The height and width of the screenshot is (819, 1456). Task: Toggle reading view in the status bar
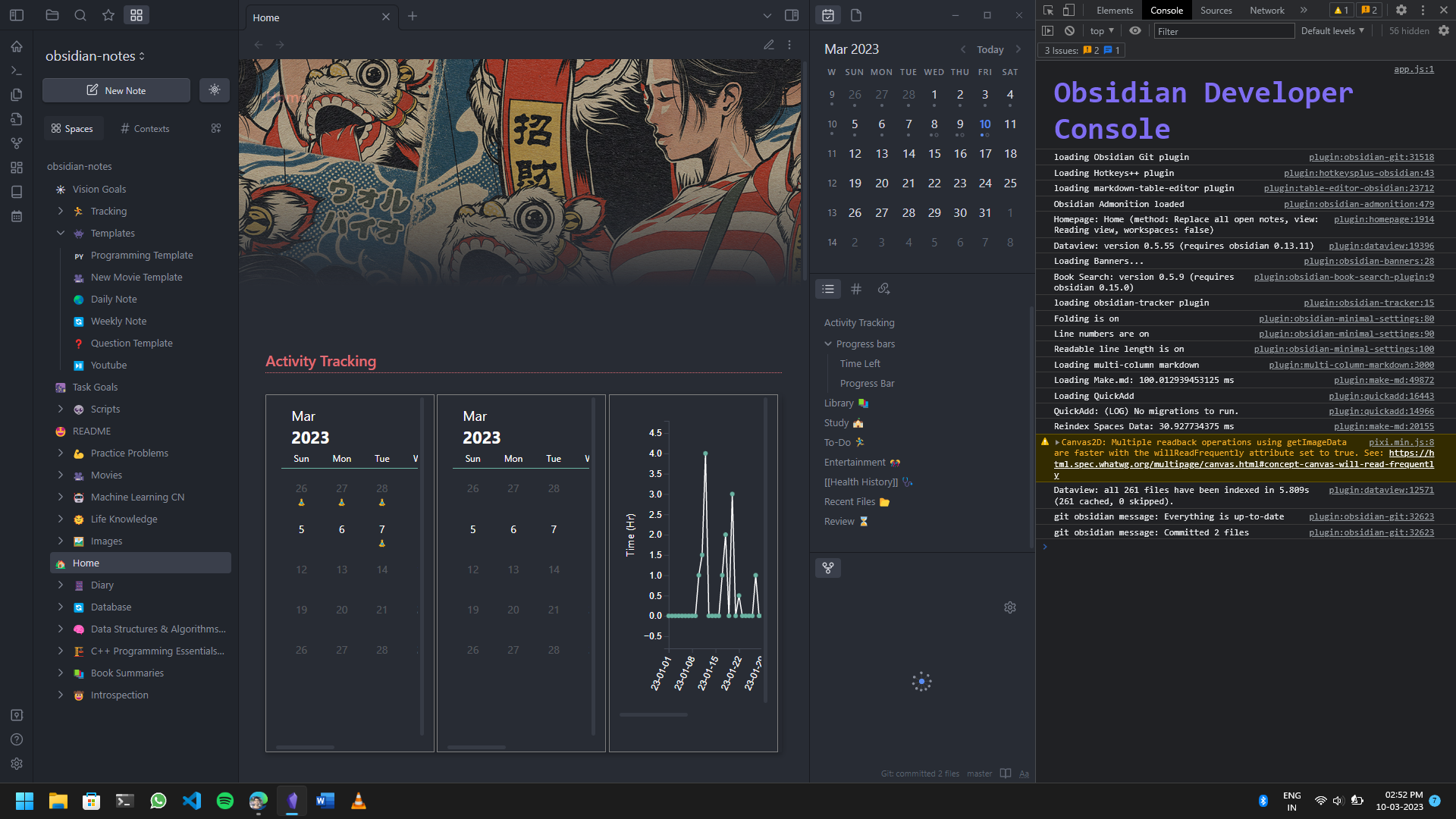pos(1006,773)
